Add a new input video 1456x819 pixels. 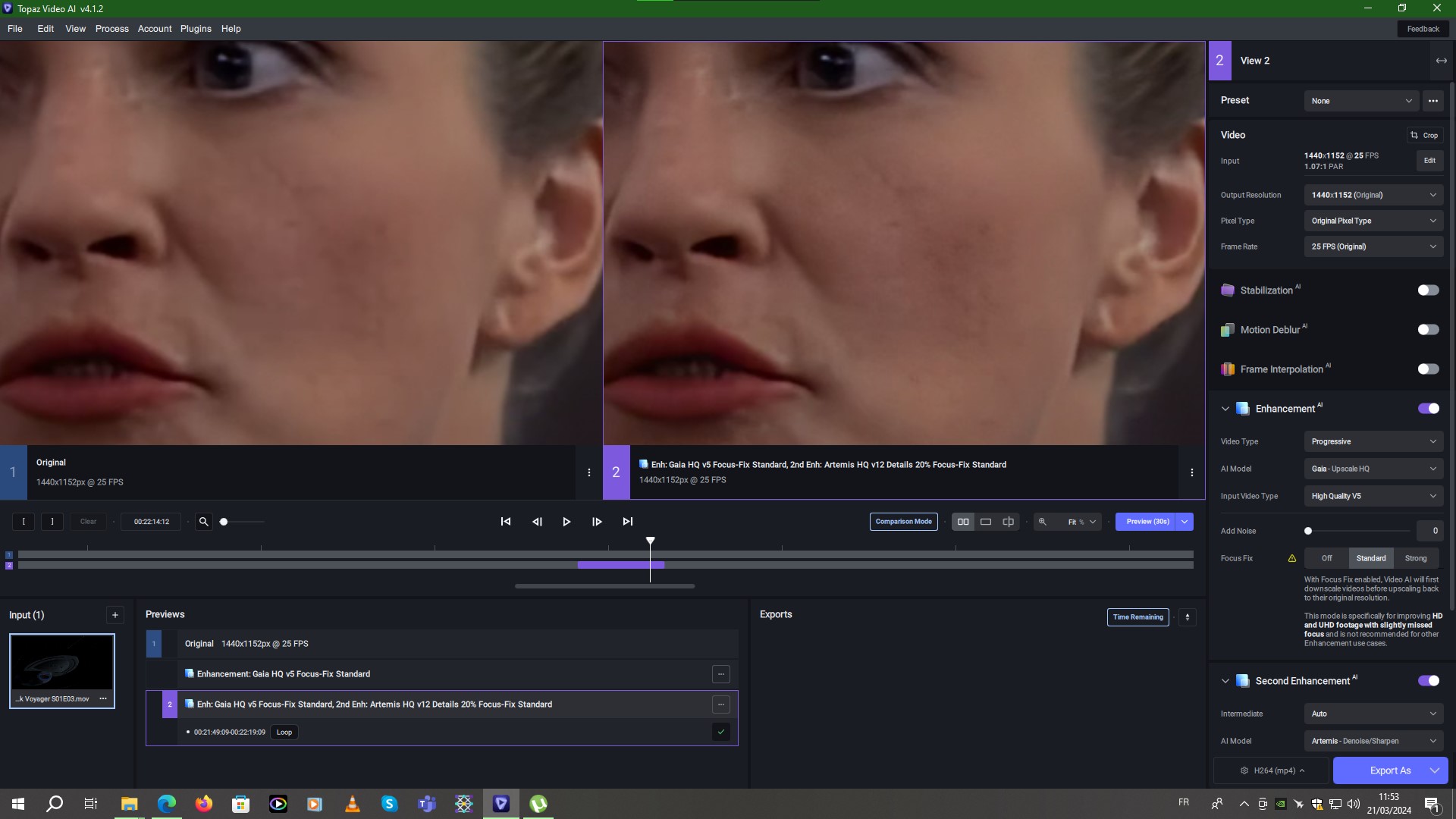115,615
